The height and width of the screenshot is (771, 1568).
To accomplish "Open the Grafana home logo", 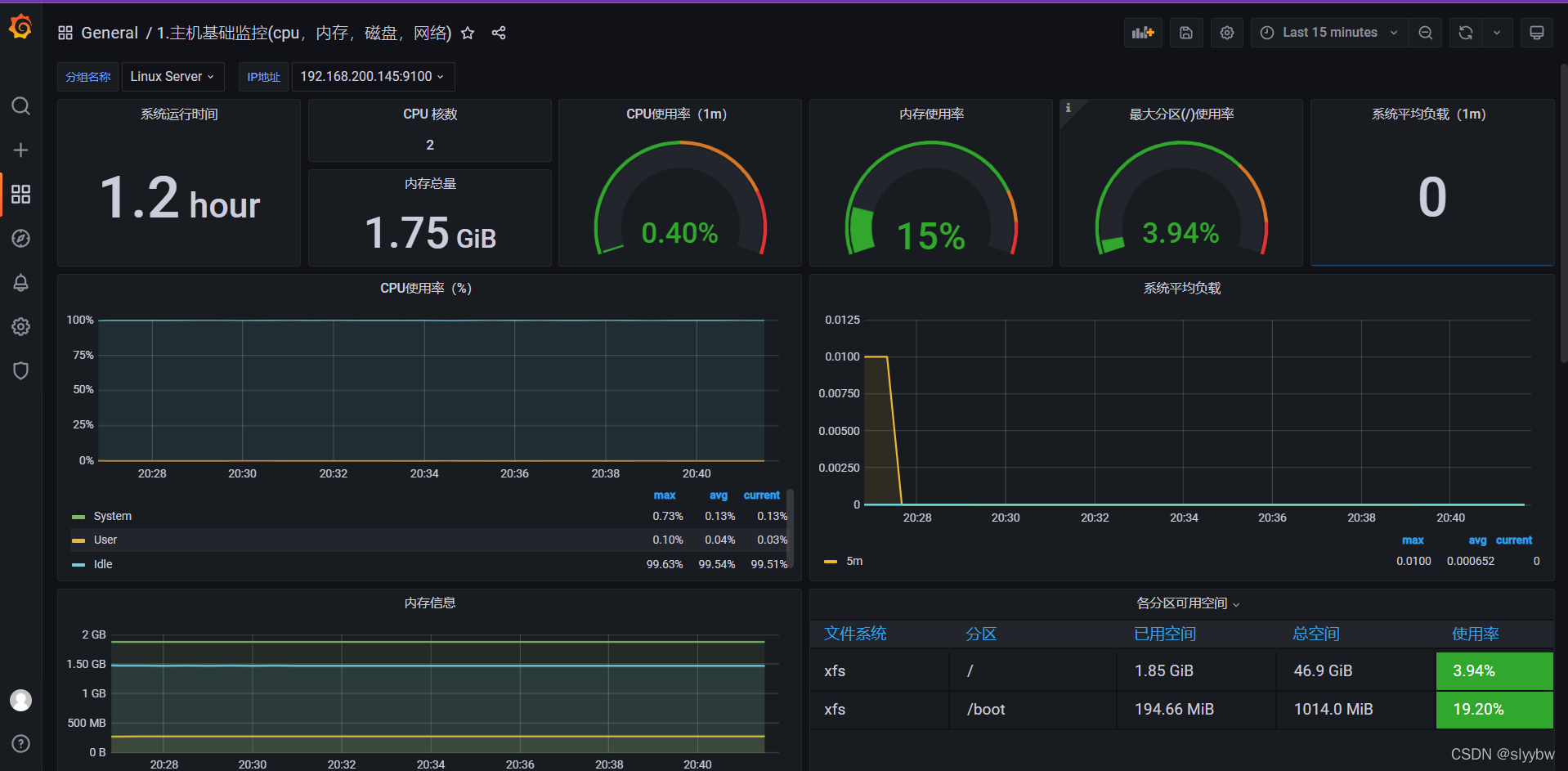I will click(20, 28).
